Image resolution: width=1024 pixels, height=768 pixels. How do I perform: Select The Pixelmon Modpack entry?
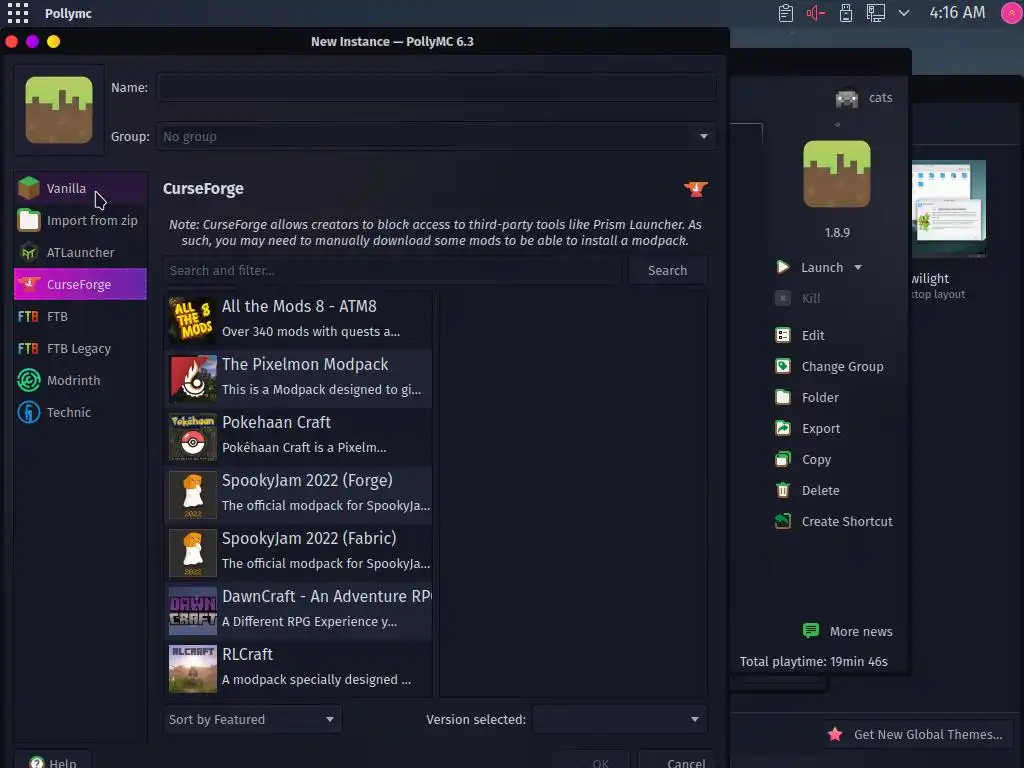click(300, 377)
